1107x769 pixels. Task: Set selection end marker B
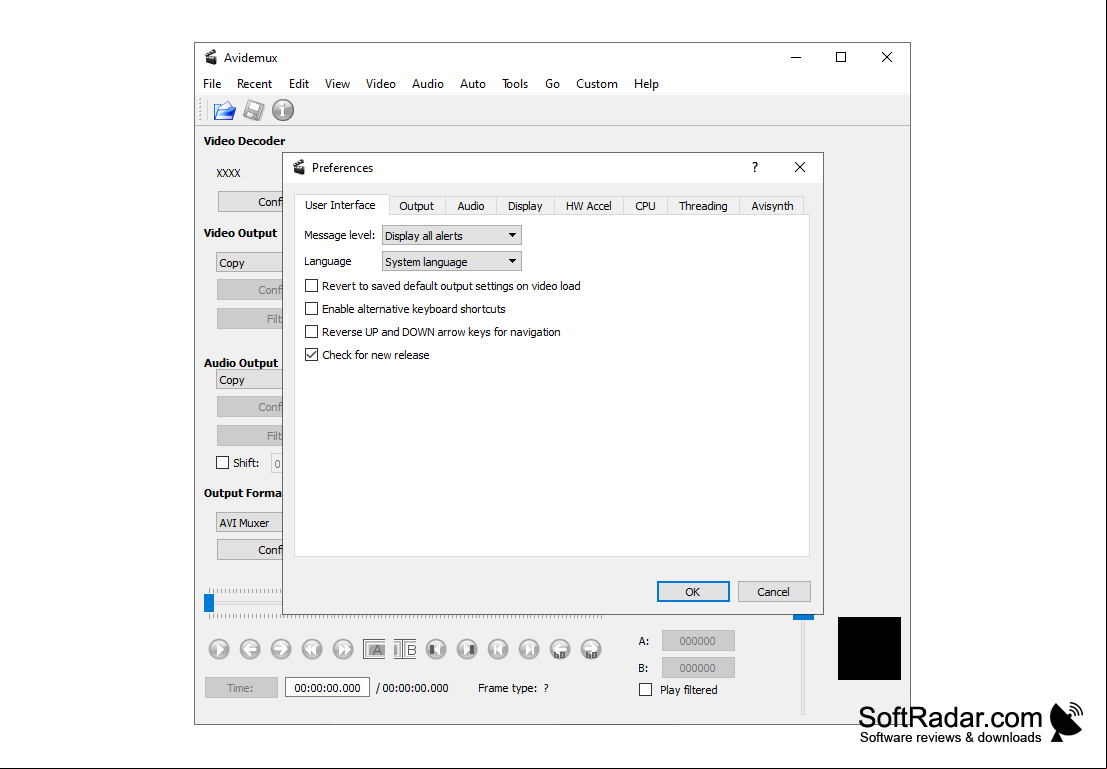pos(405,649)
